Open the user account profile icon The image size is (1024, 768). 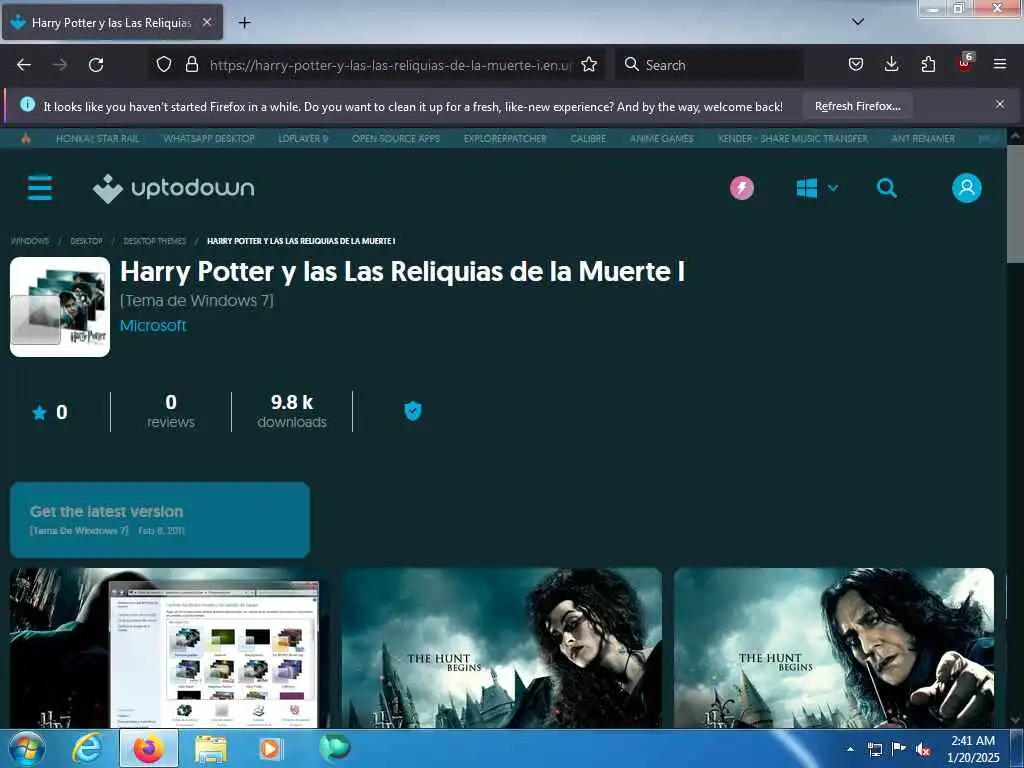967,188
